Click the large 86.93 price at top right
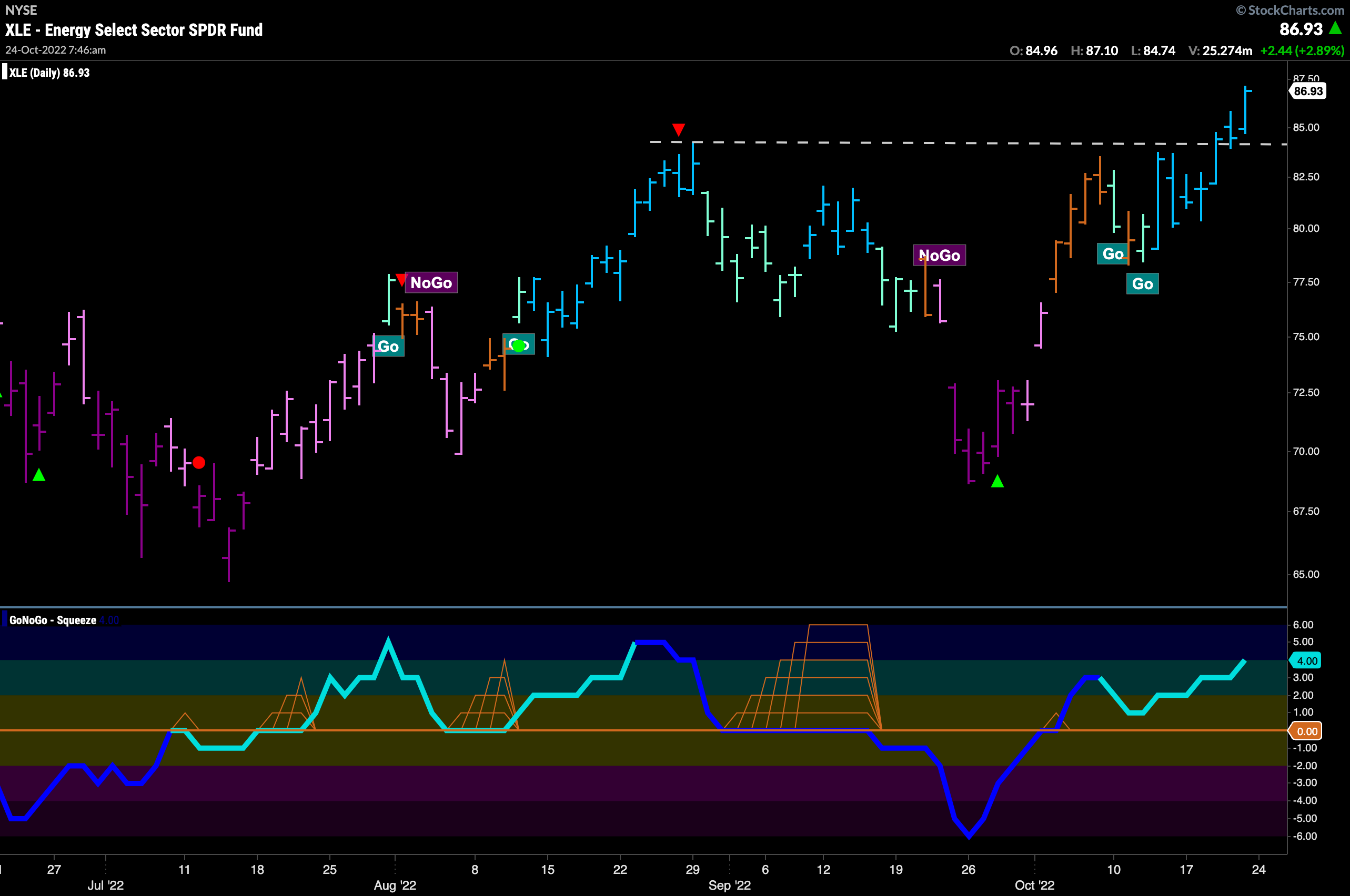1350x896 pixels. 1301,28
